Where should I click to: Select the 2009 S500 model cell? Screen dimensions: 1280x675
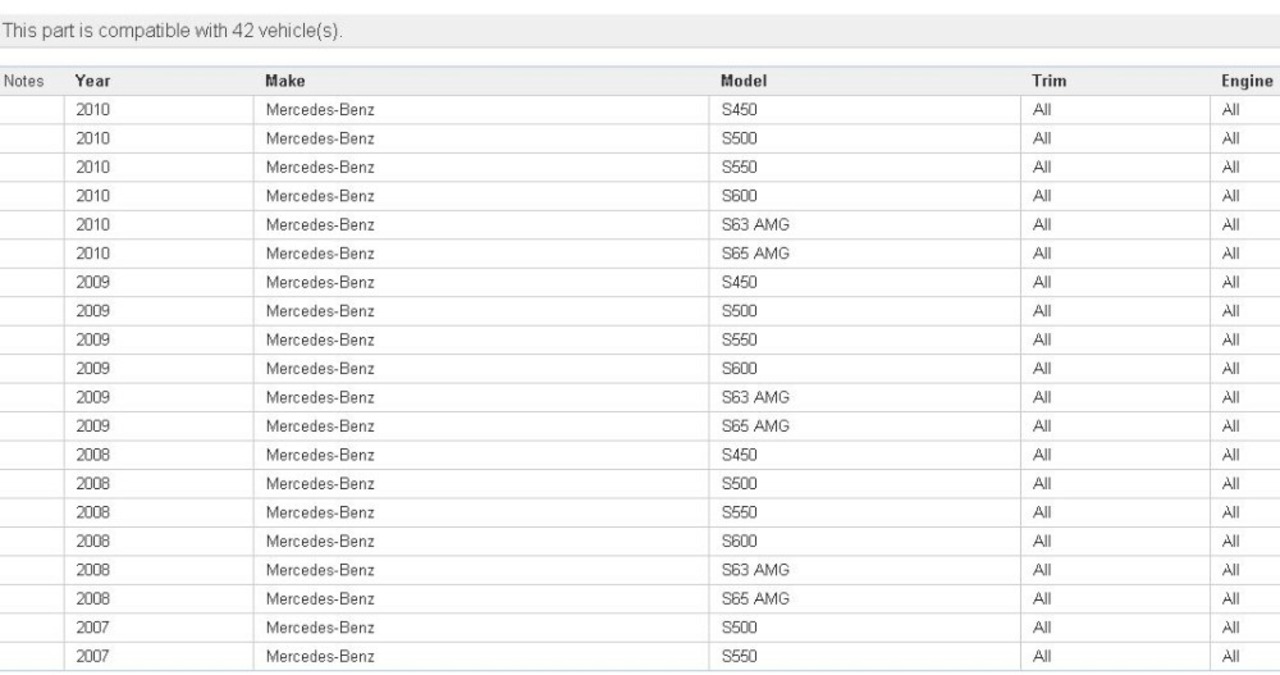click(x=865, y=312)
